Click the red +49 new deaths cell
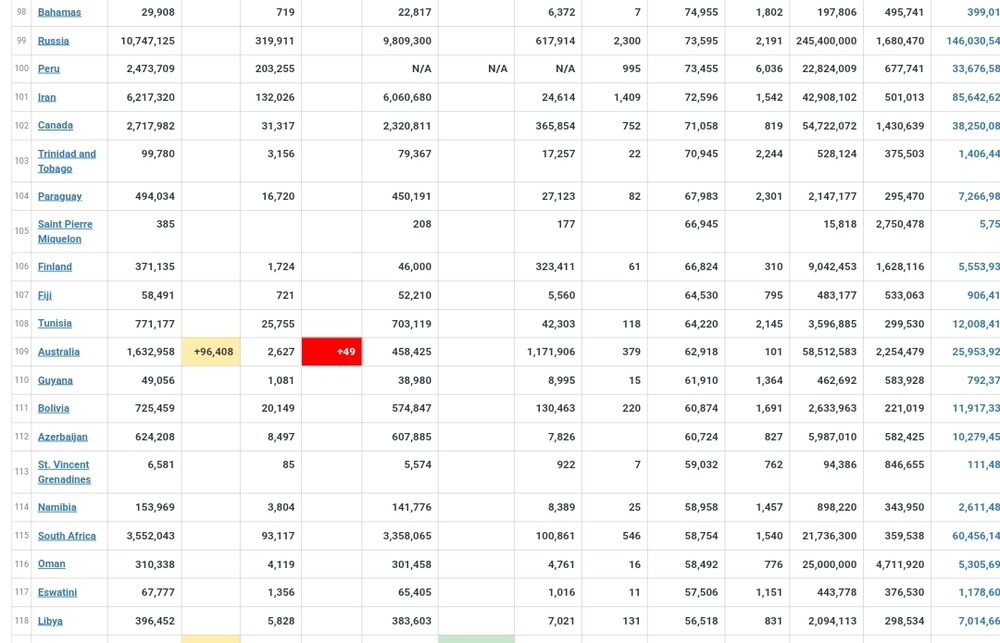Viewport: 1000px width, 643px height. click(332, 352)
